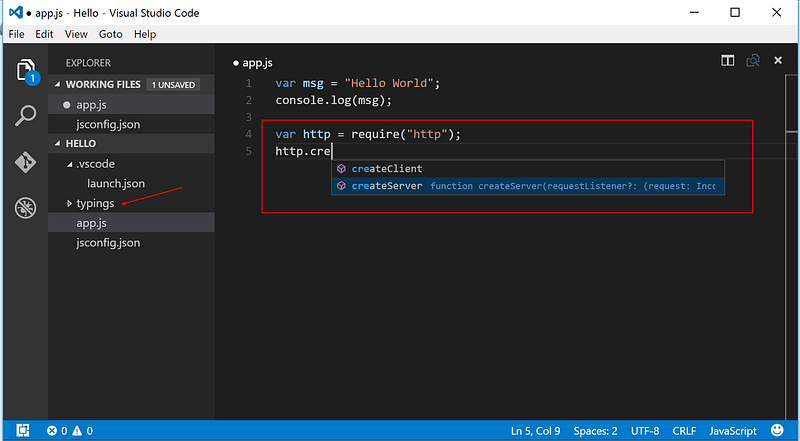Open jsconfig.json in HELLO folder

coord(131,242)
